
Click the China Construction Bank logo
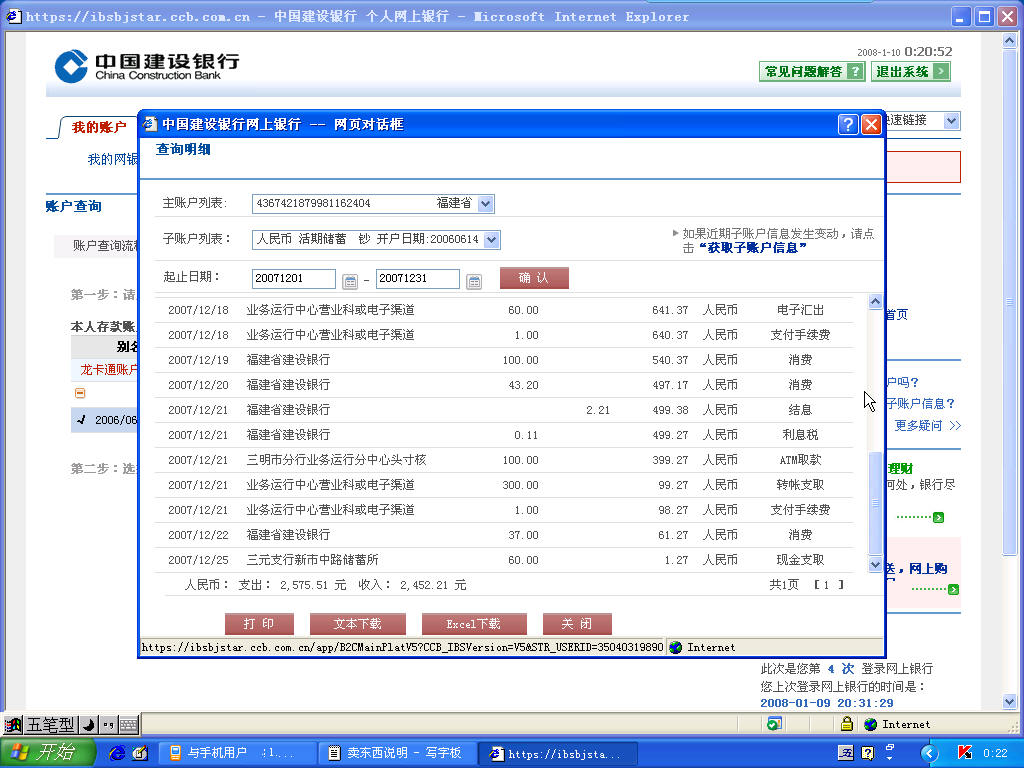[x=147, y=66]
